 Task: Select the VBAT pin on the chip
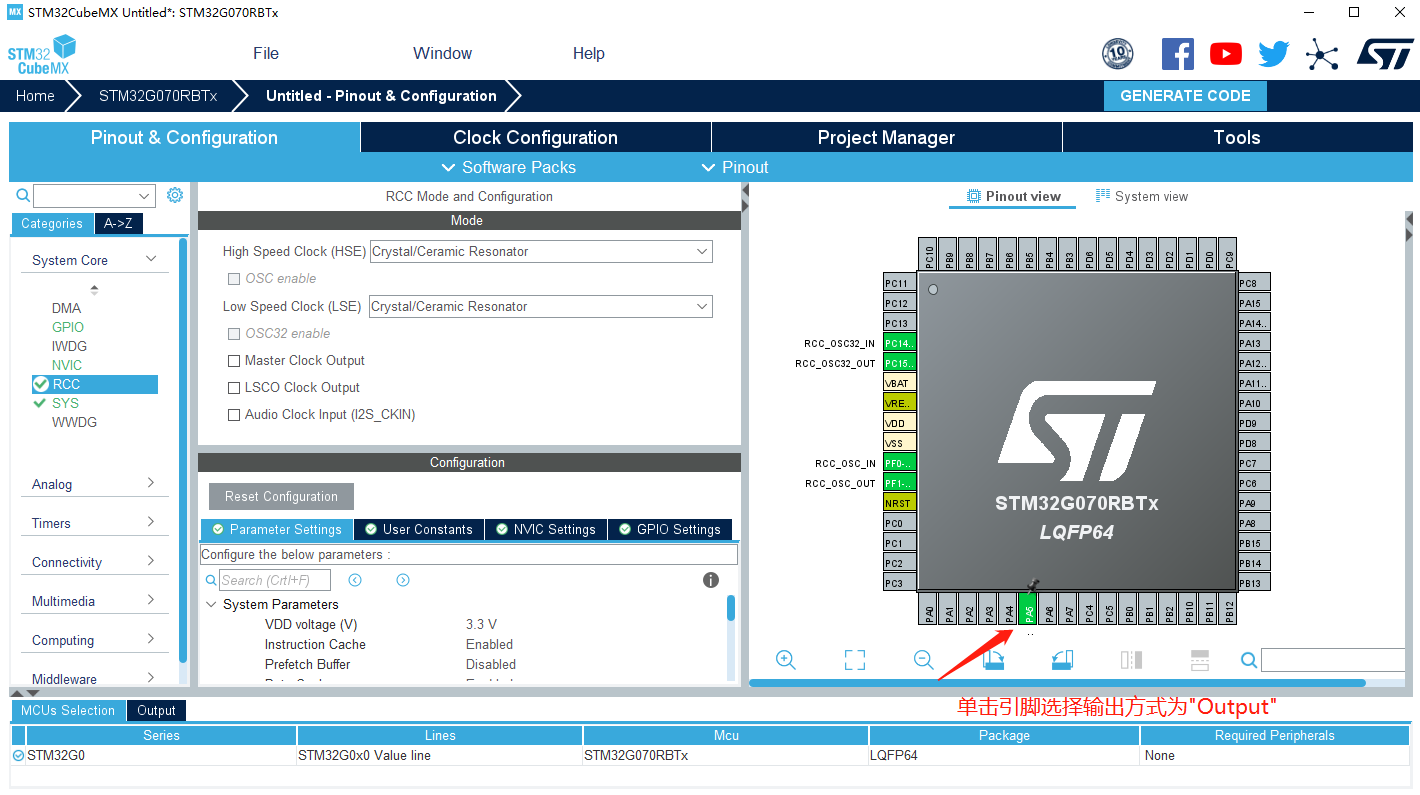900,383
